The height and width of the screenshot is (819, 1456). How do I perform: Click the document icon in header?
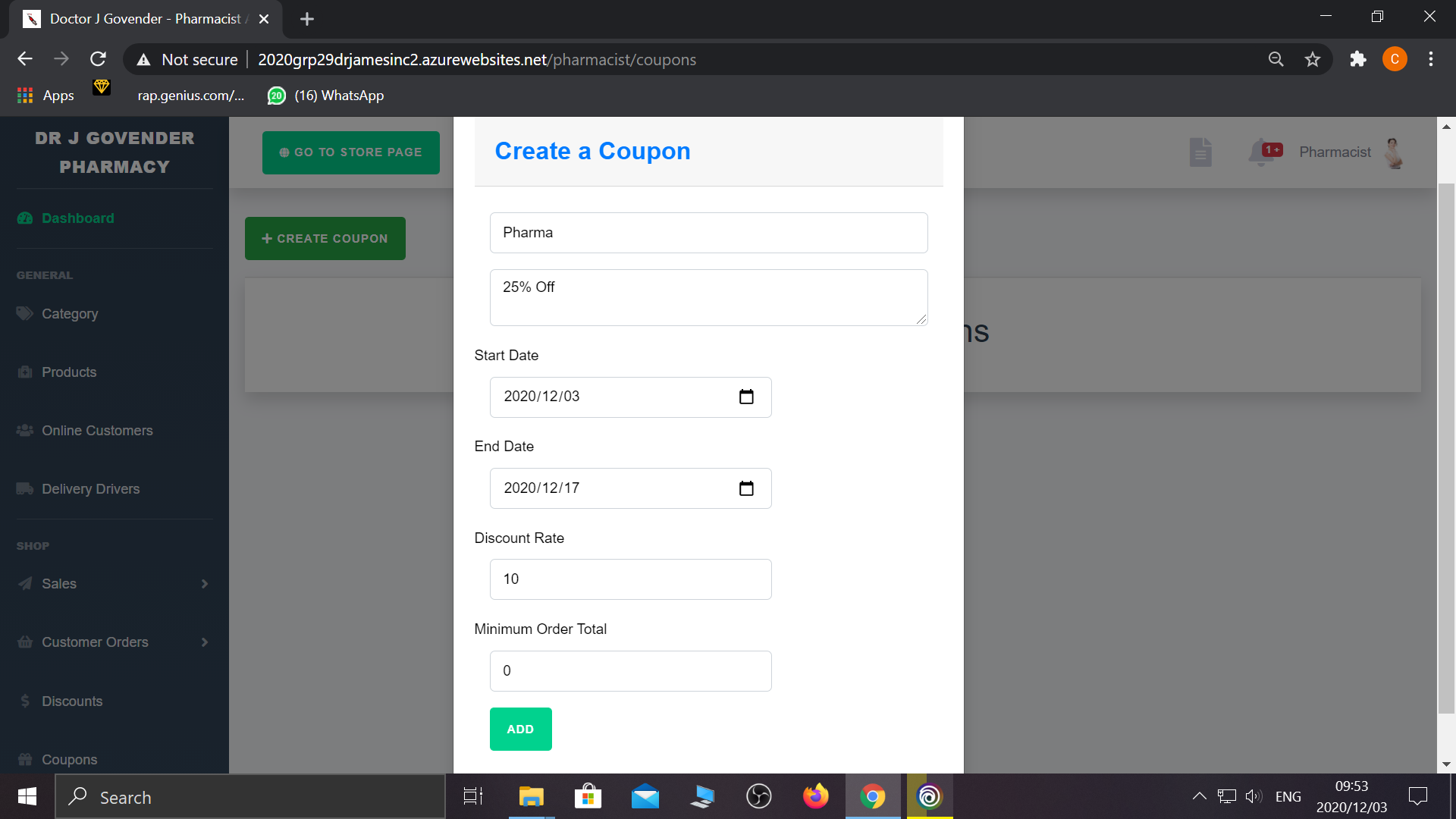coord(1200,152)
